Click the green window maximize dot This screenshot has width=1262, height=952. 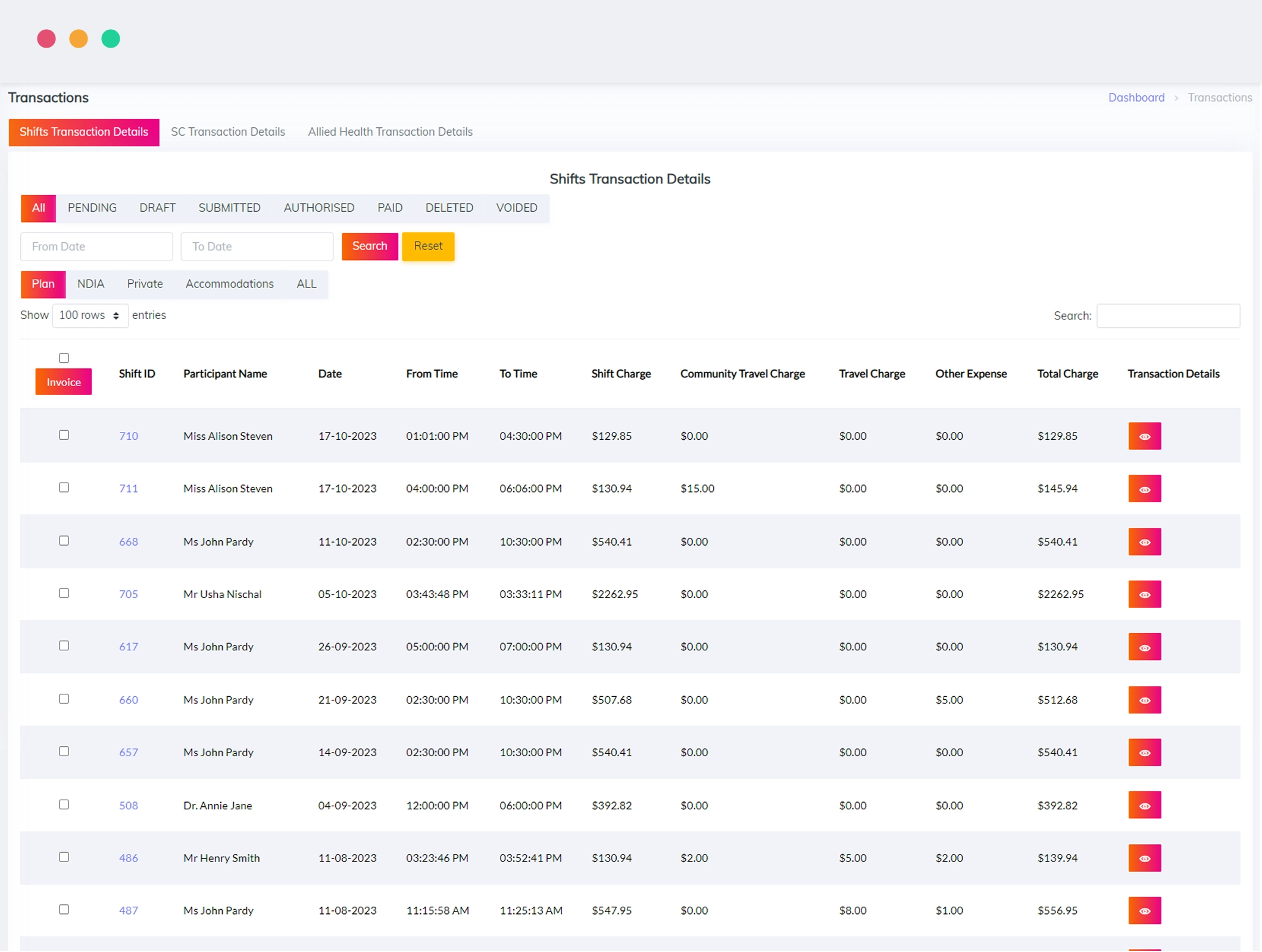[111, 39]
